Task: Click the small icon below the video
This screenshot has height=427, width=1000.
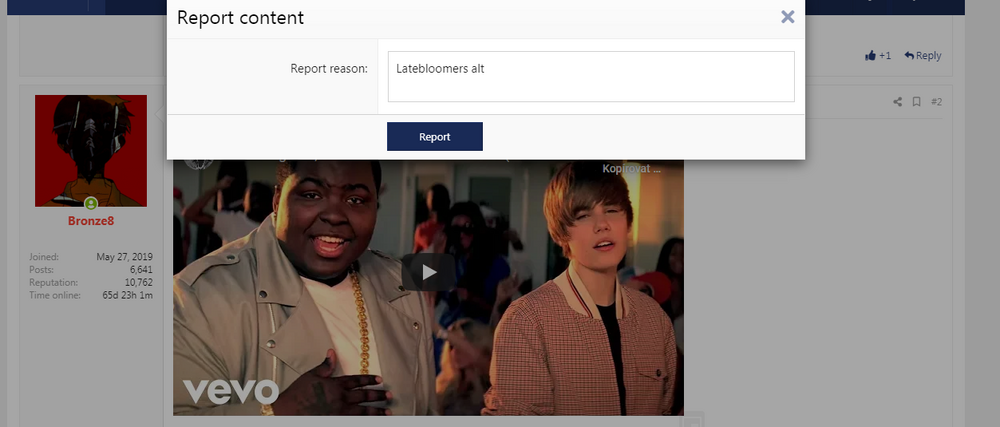Action: coord(694,420)
